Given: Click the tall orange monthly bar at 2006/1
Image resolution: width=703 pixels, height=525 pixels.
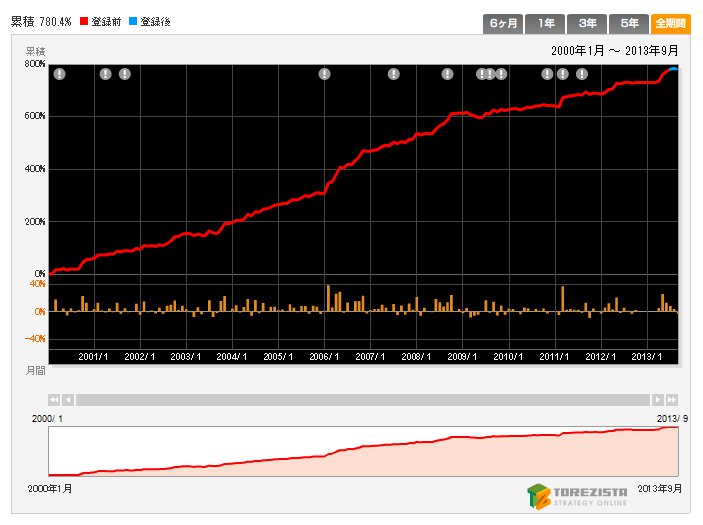Looking at the screenshot, I should [328, 298].
